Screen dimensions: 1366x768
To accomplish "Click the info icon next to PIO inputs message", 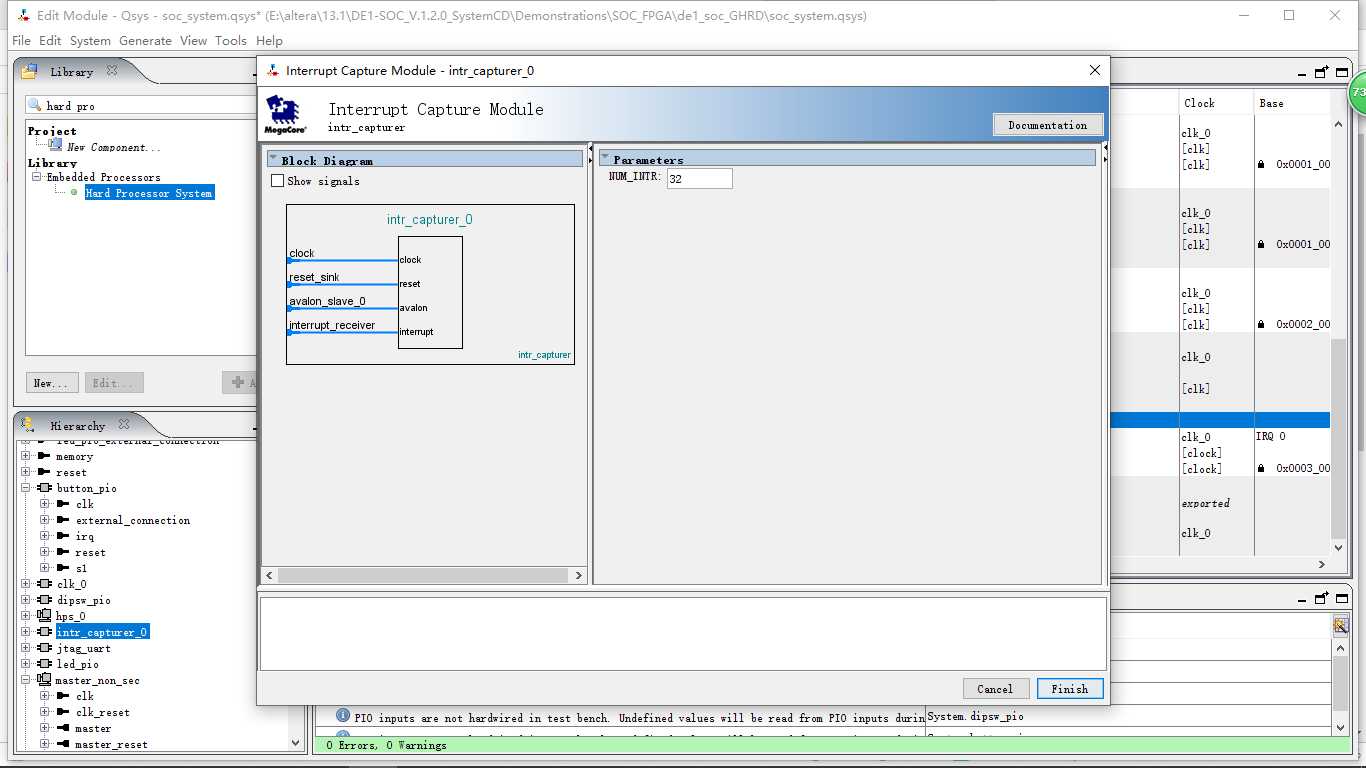I will point(343,716).
